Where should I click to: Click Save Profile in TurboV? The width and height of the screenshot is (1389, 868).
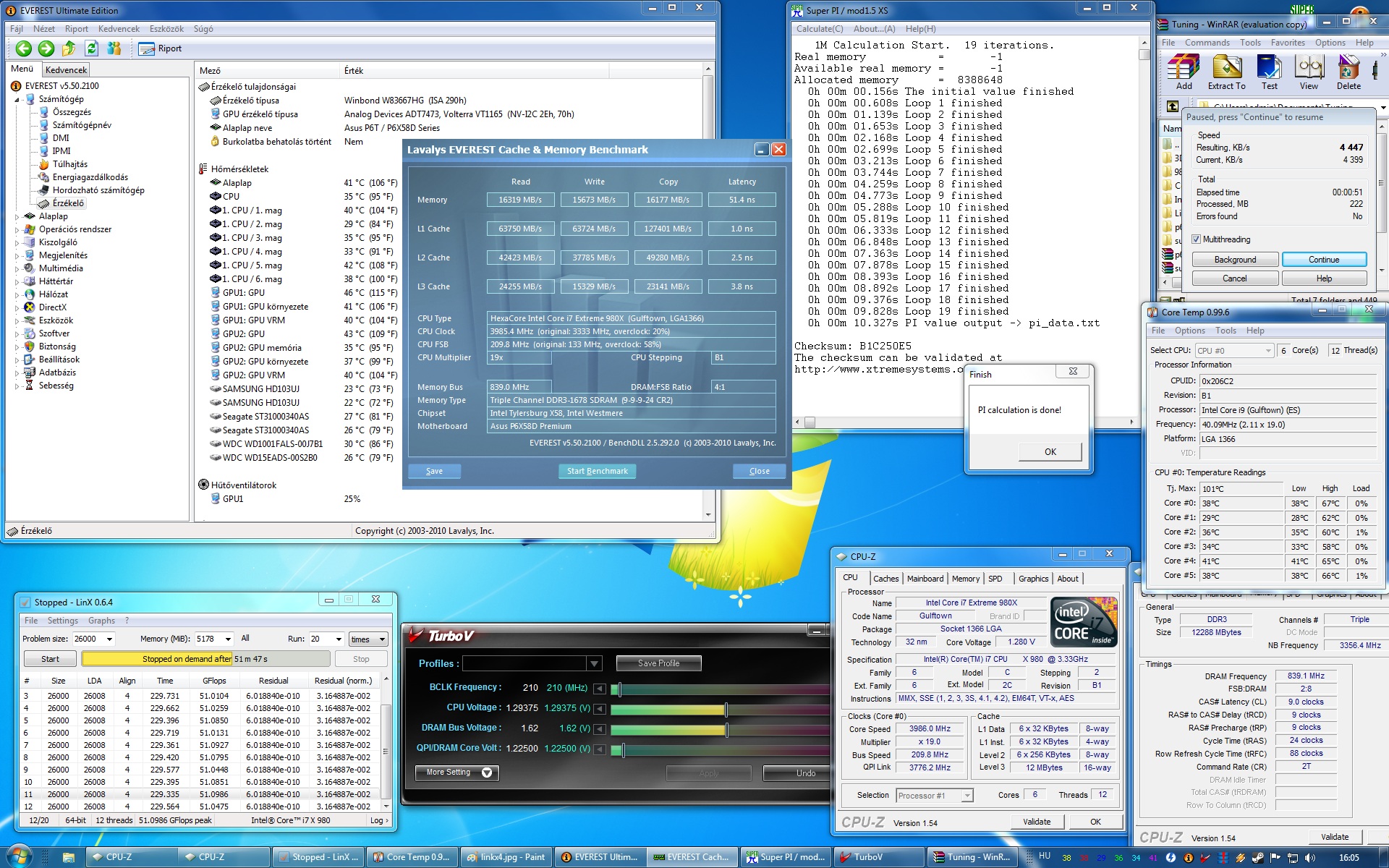click(x=658, y=663)
